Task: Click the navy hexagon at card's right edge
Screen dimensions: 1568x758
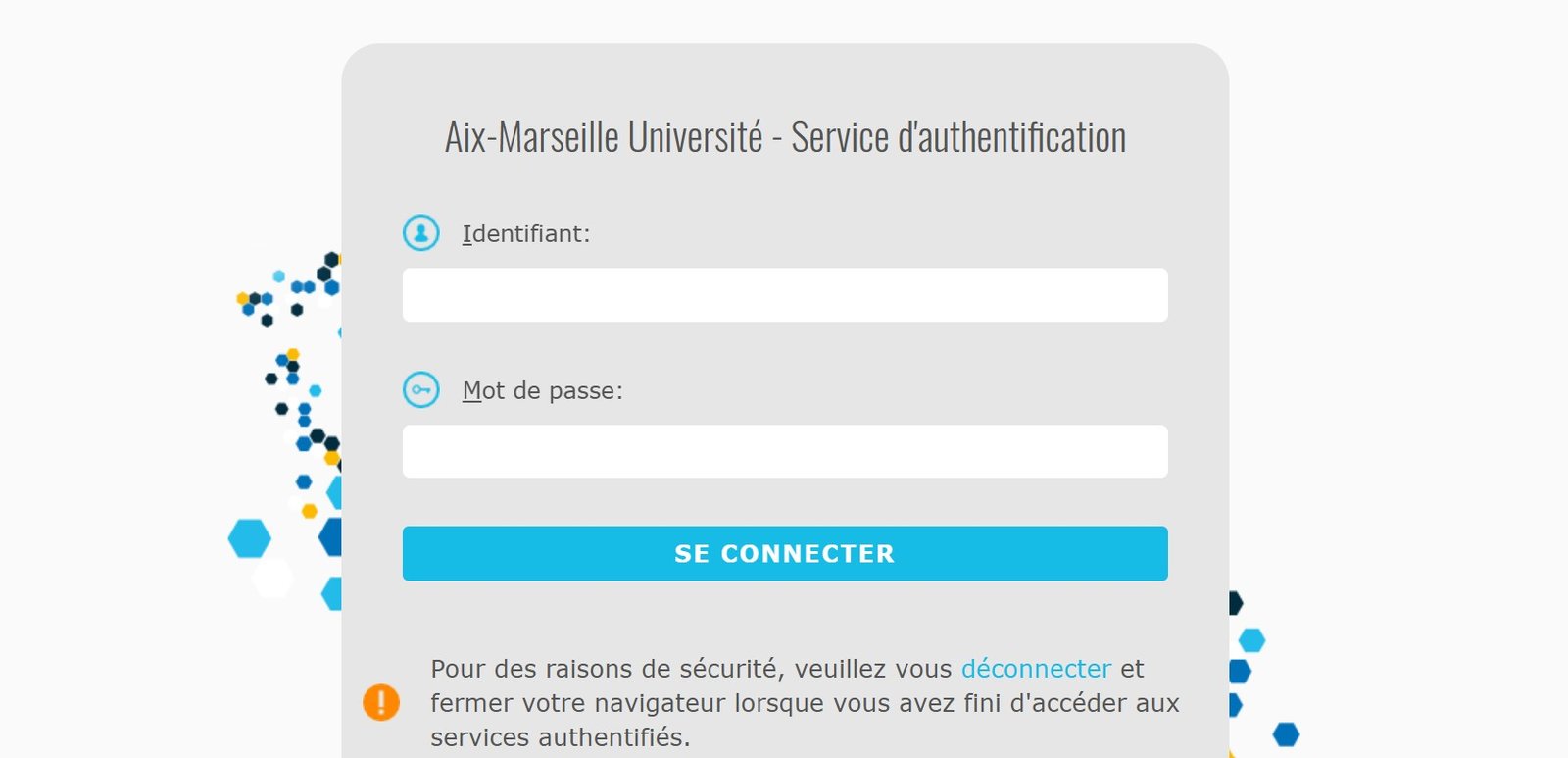Action: [x=1235, y=603]
